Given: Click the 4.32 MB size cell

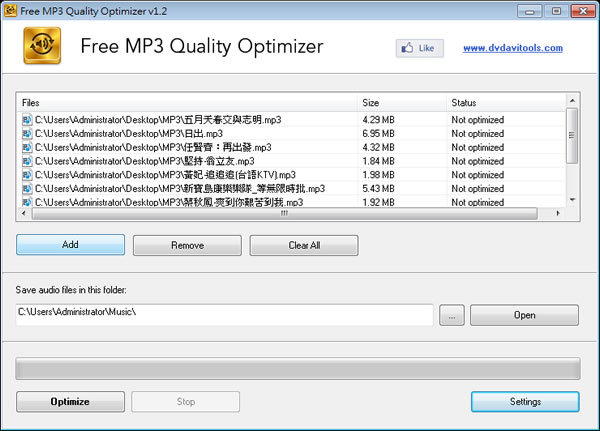Looking at the screenshot, I should tap(378, 147).
